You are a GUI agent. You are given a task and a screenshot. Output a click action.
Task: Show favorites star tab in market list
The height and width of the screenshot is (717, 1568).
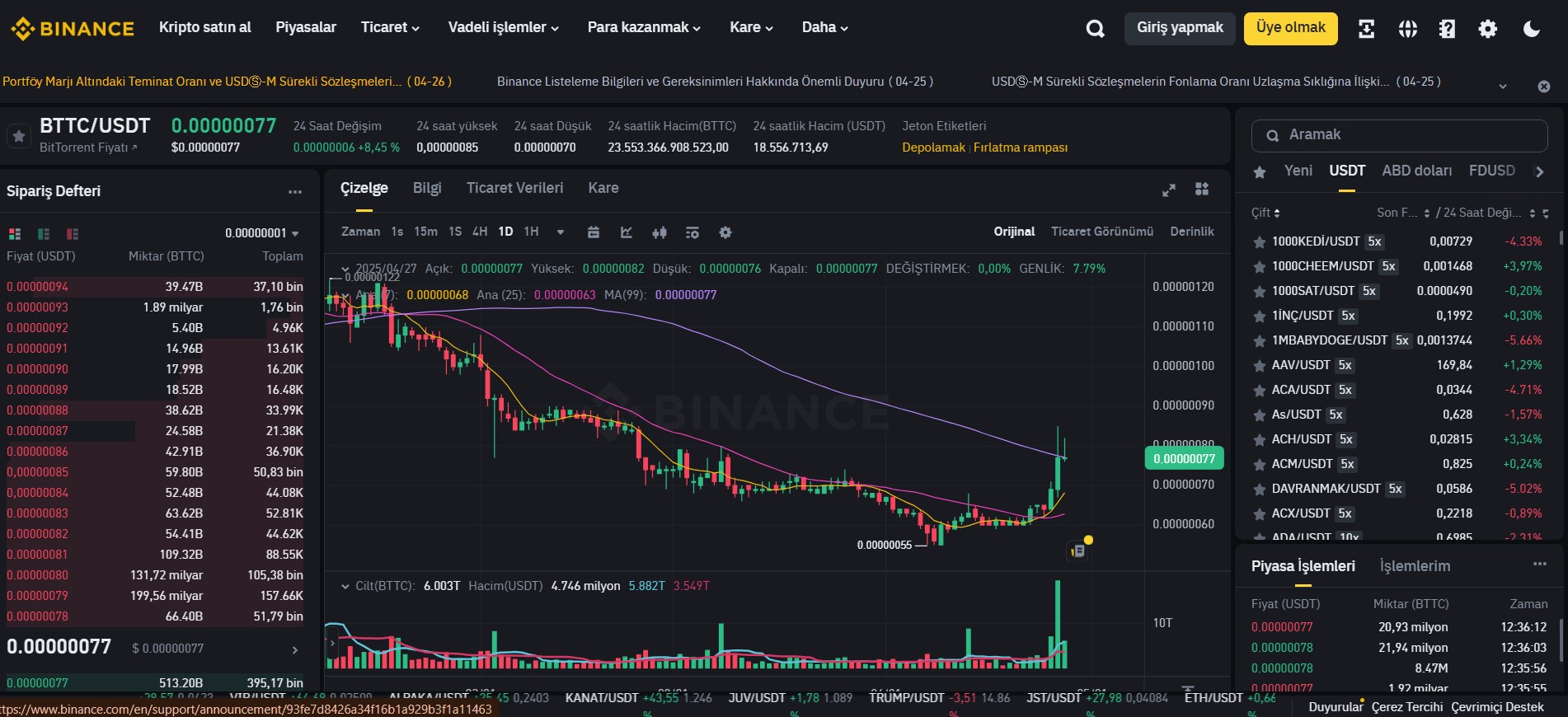[1259, 171]
